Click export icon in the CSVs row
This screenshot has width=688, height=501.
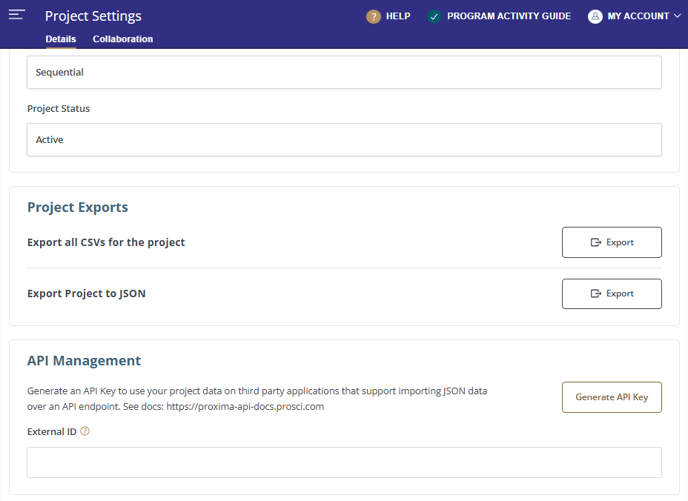point(596,243)
